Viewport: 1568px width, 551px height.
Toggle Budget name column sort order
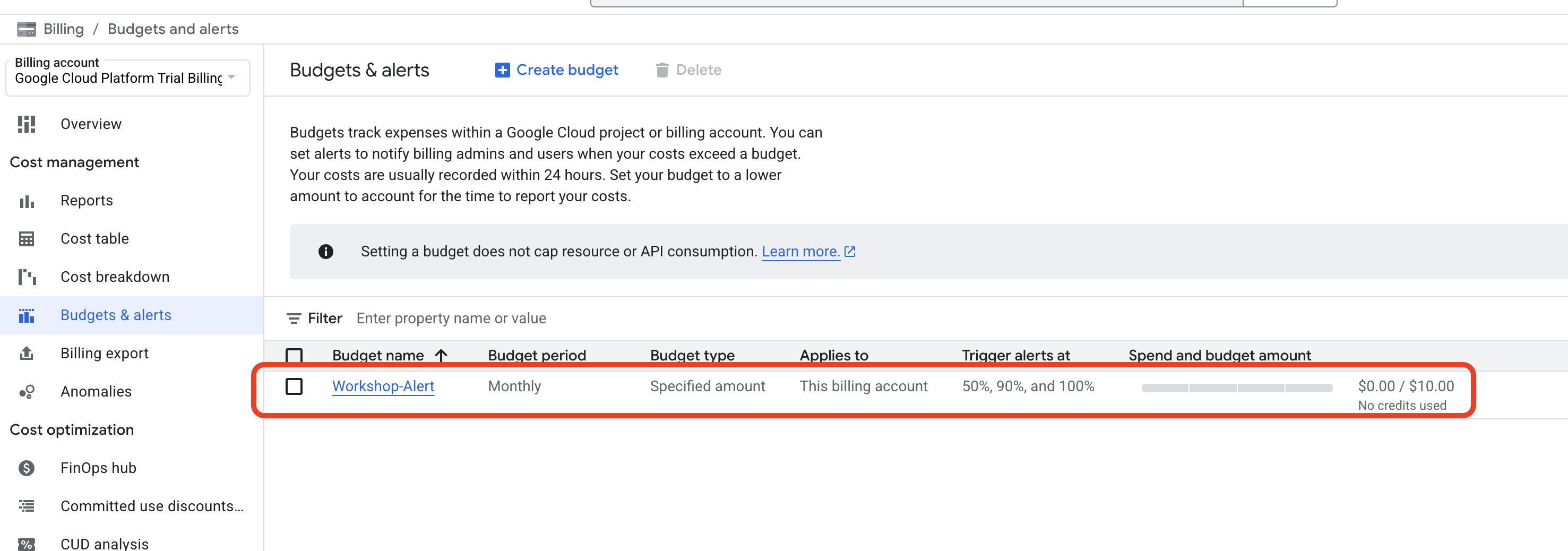point(441,355)
